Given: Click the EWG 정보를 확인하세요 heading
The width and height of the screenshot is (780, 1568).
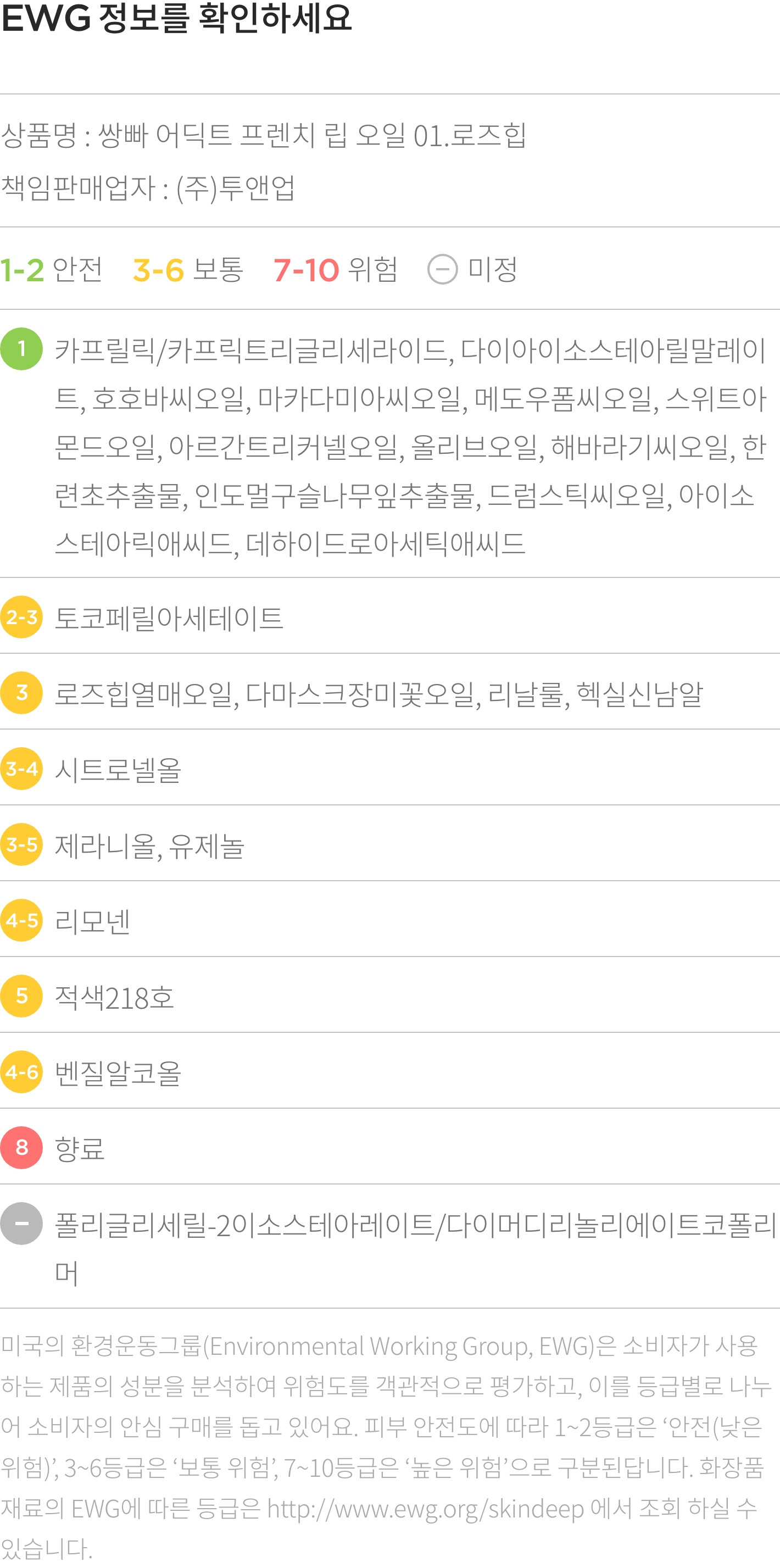Looking at the screenshot, I should 176,18.
